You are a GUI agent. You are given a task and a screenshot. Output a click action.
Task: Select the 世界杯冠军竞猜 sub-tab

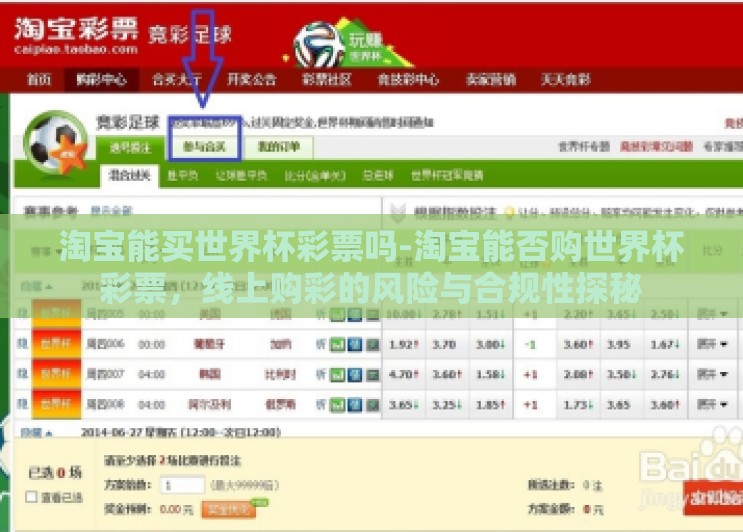(x=447, y=176)
